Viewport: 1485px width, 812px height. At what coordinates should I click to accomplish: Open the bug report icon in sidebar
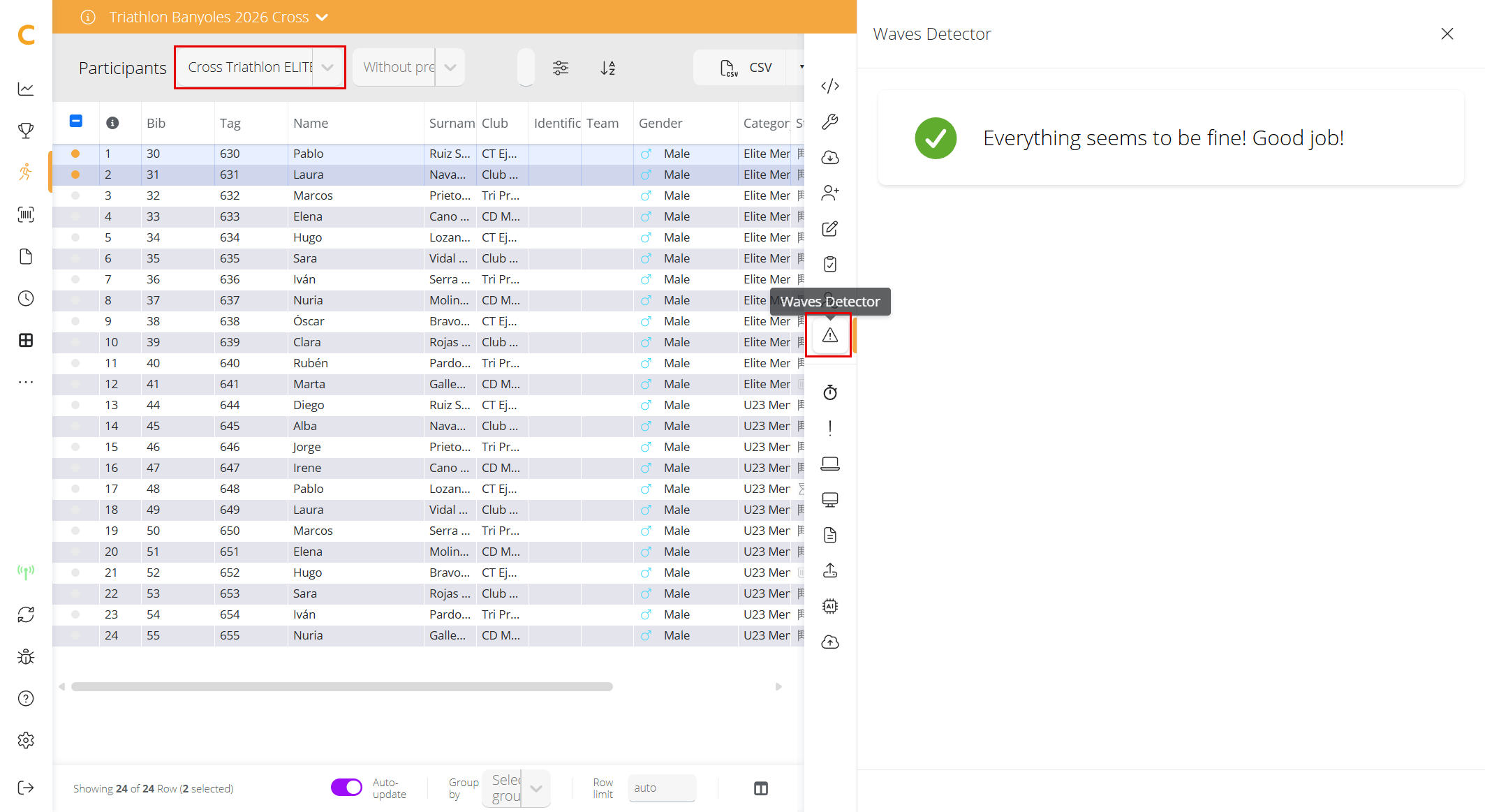[26, 656]
